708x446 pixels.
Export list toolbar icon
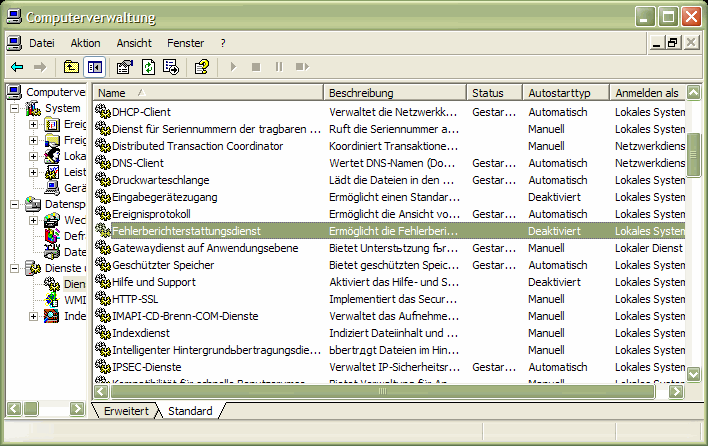pyautogui.click(x=171, y=67)
